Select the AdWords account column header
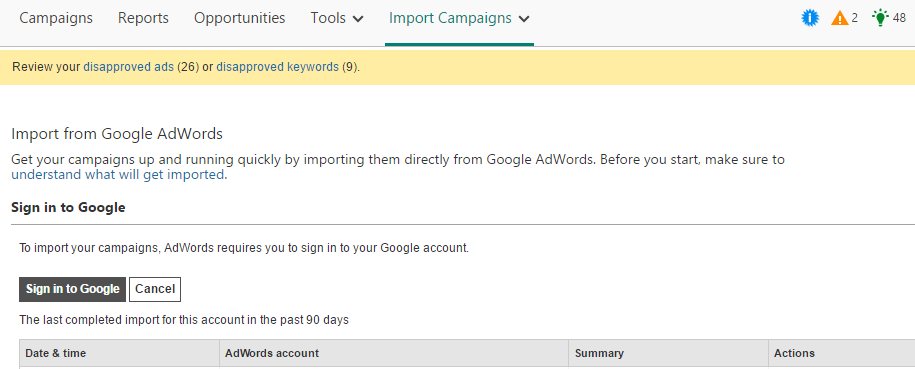This screenshot has width=915, height=369. 394,353
